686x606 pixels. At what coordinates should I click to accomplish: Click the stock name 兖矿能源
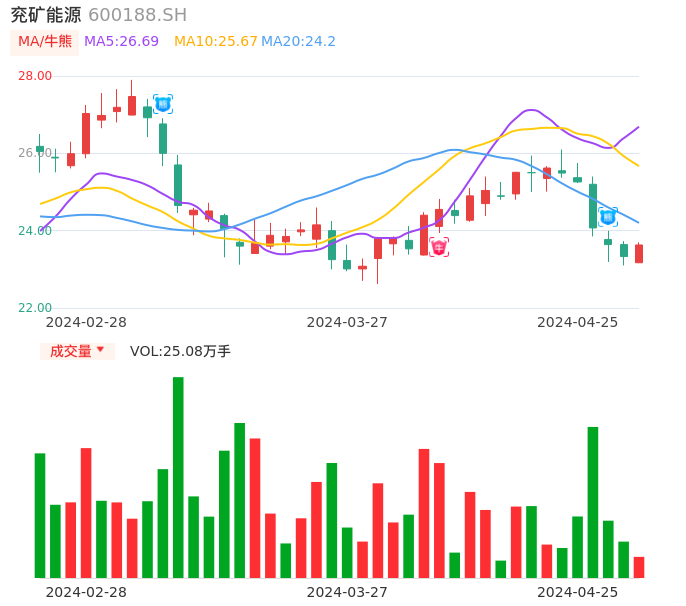(46, 14)
